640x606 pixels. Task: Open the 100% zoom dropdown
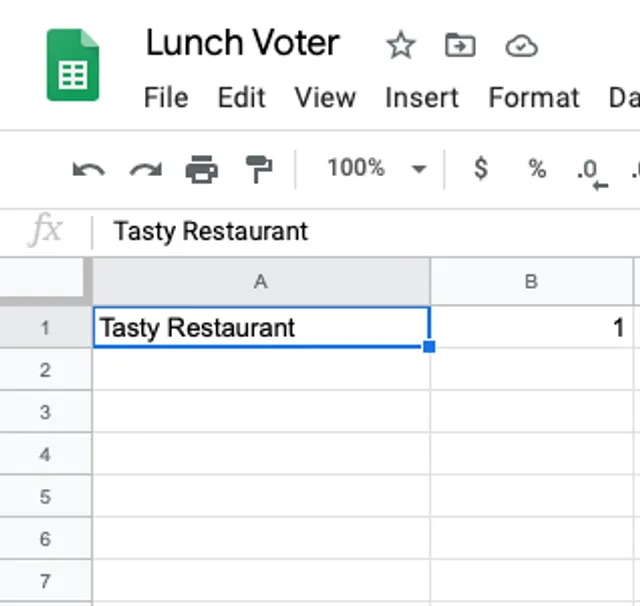click(376, 168)
